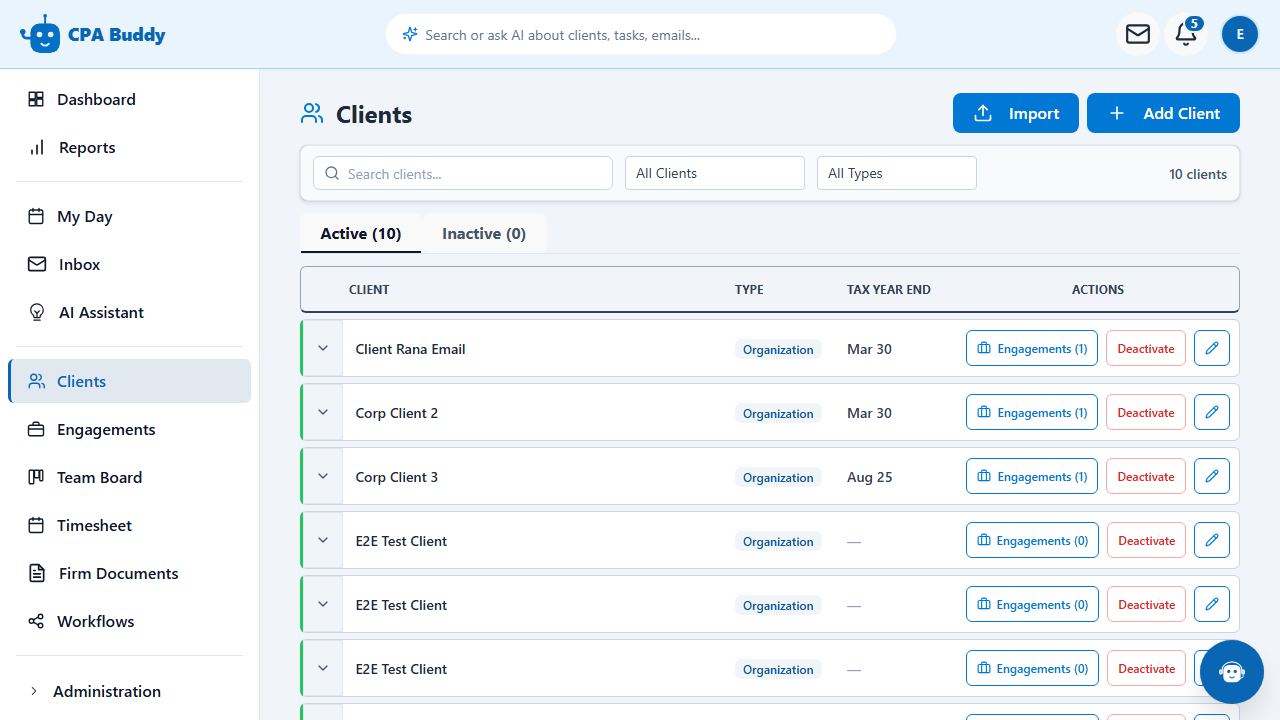The image size is (1280, 720).
Task: Click the AI Assistant lightbulb icon
Action: point(37,312)
